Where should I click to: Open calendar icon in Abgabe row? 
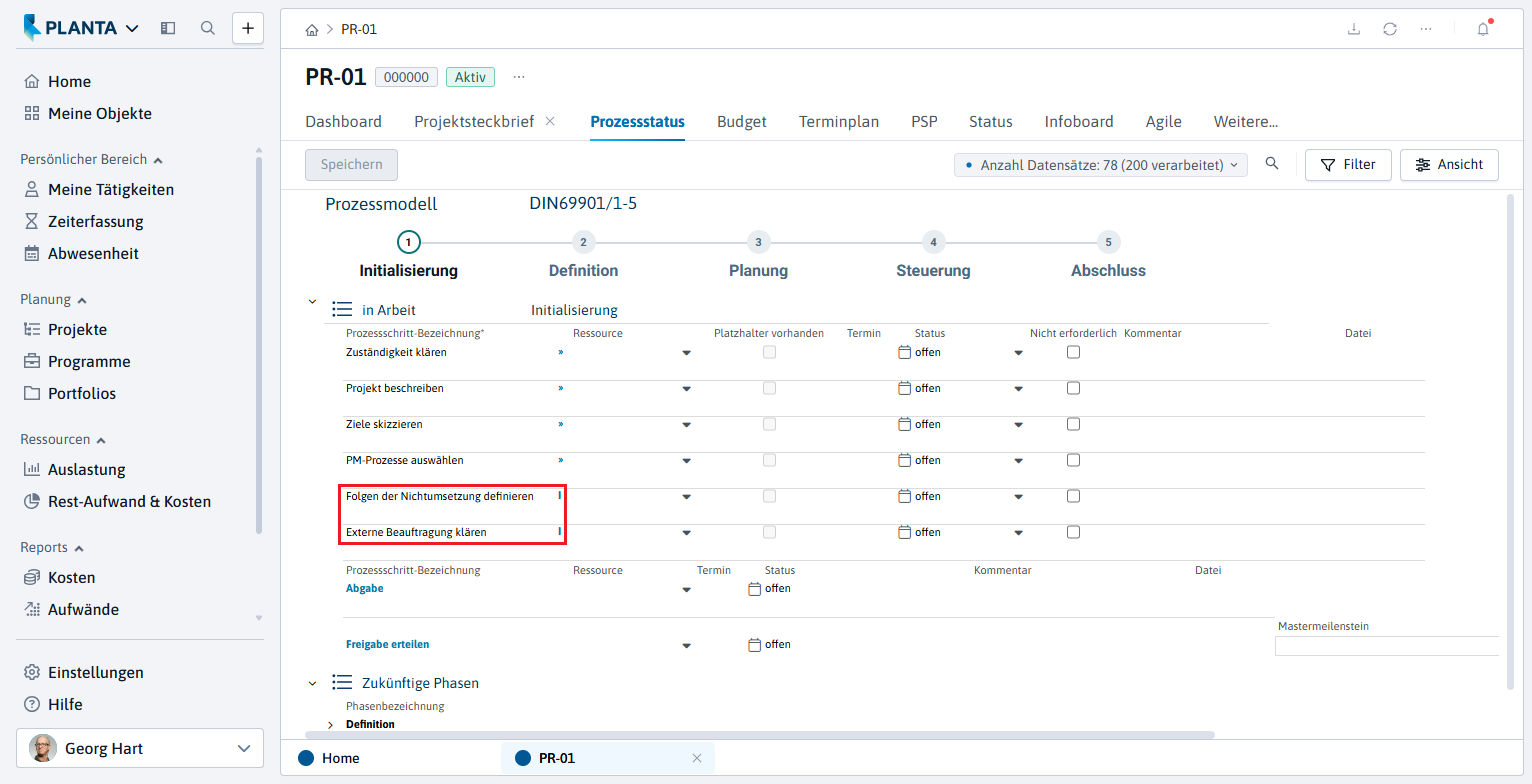click(755, 588)
